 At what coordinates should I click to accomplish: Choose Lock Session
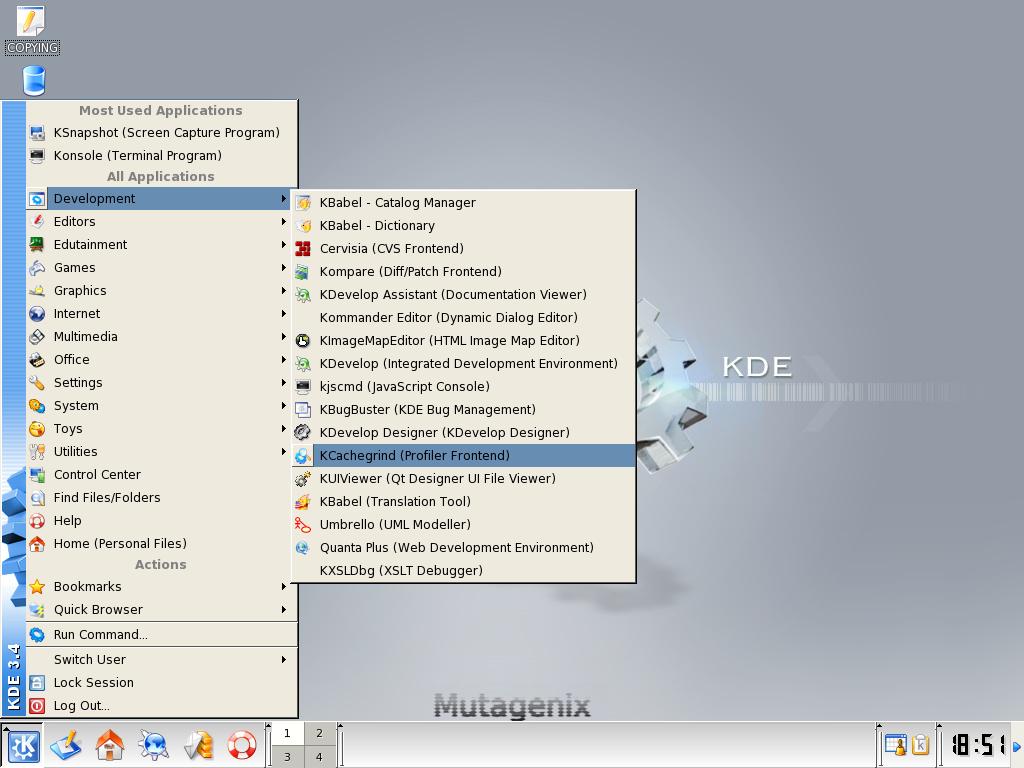click(x=162, y=682)
